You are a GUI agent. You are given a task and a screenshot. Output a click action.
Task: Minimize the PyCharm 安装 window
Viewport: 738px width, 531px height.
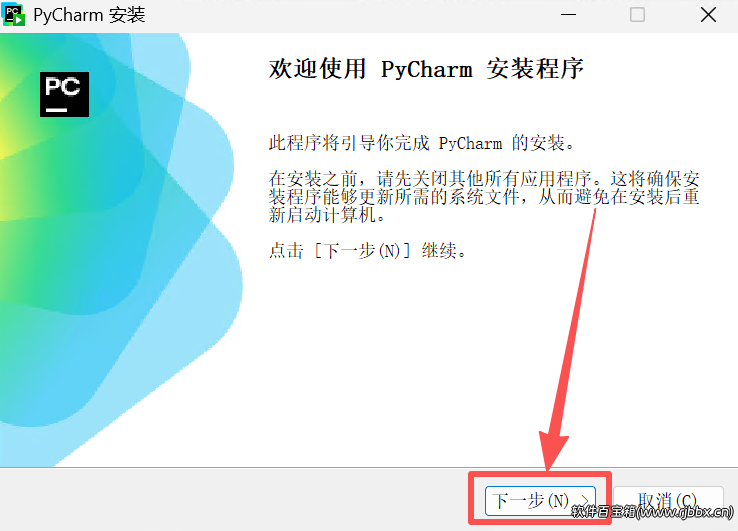(568, 15)
